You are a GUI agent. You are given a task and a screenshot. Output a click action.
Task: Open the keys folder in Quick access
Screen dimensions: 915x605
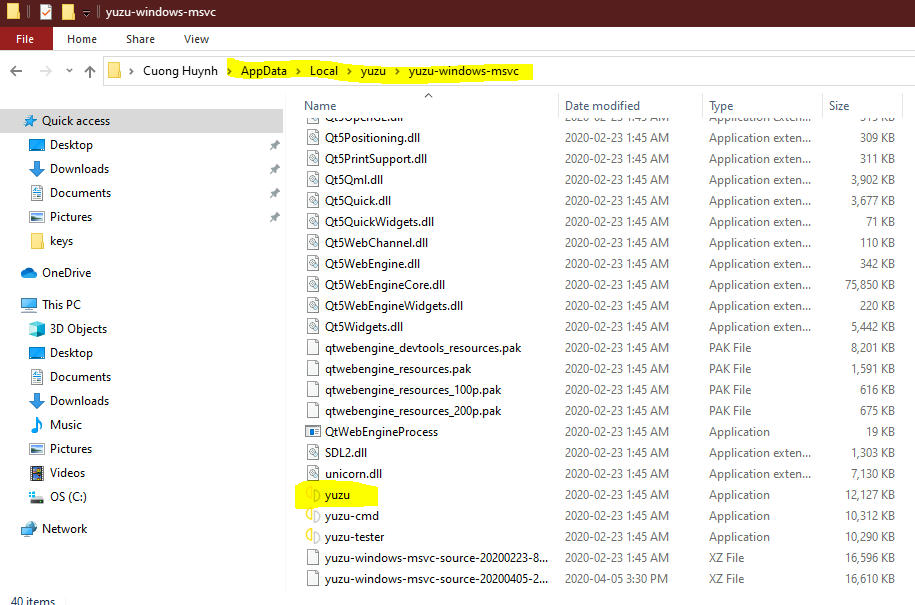pos(51,241)
